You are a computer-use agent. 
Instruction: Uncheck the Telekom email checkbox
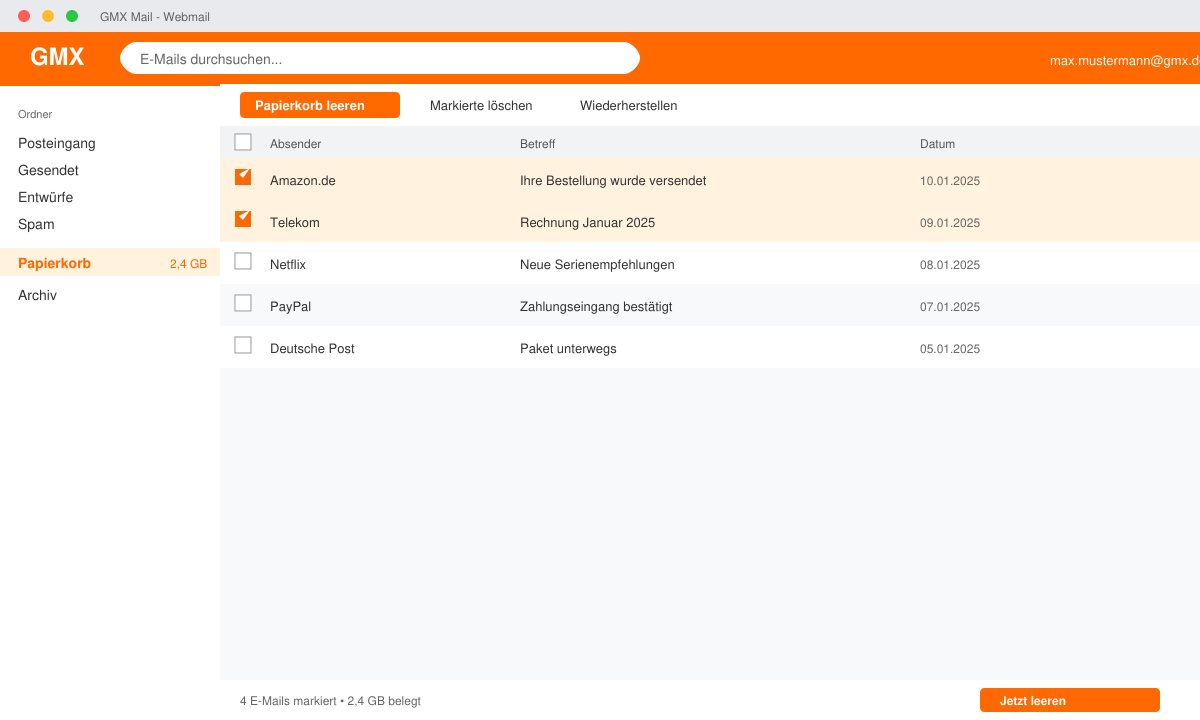[x=243, y=219]
